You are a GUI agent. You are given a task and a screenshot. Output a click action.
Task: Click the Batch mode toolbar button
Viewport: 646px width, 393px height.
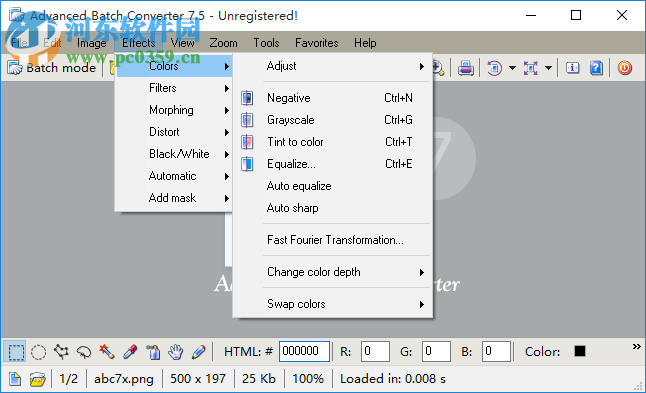tap(51, 68)
